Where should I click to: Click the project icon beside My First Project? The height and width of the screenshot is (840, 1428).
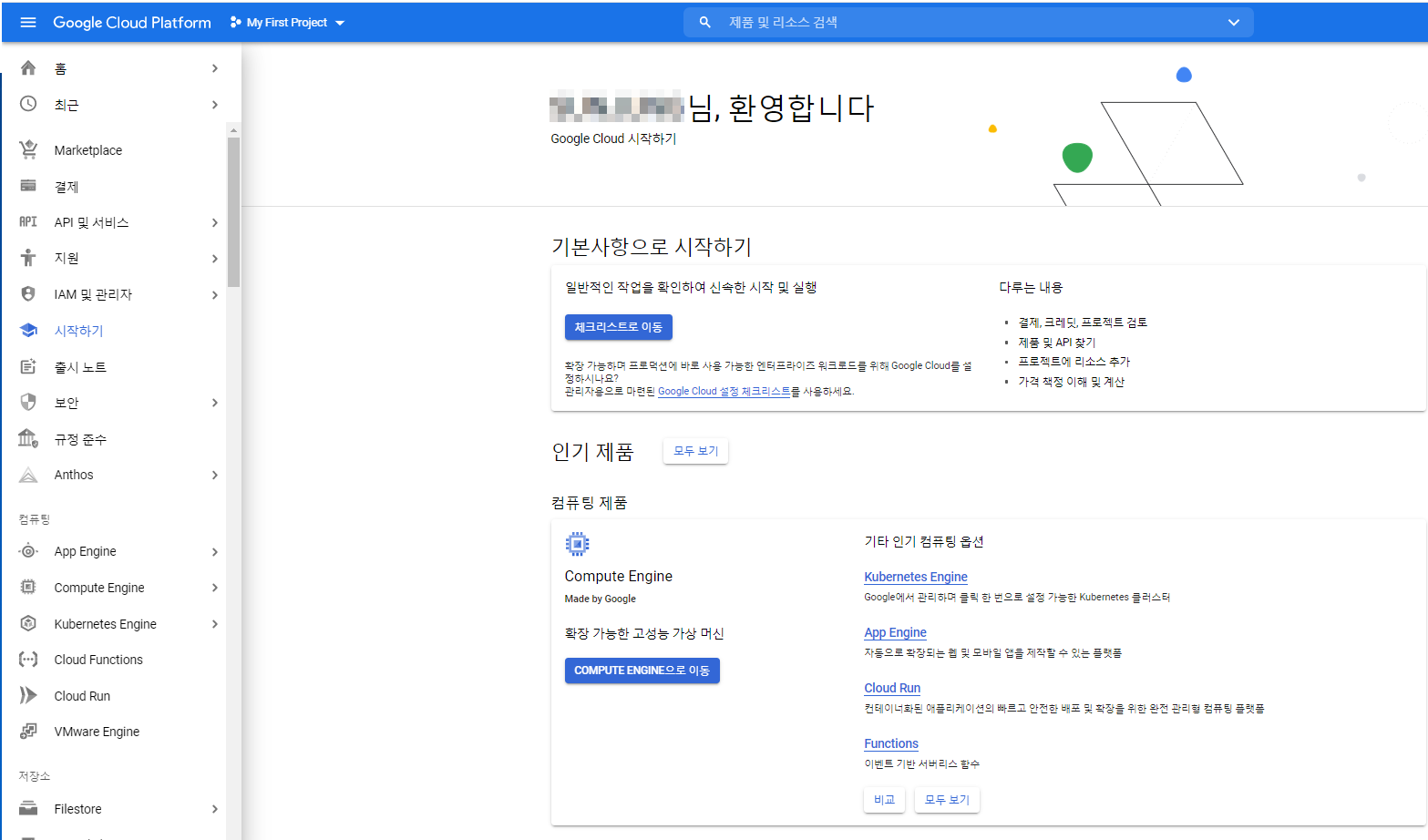click(x=236, y=22)
